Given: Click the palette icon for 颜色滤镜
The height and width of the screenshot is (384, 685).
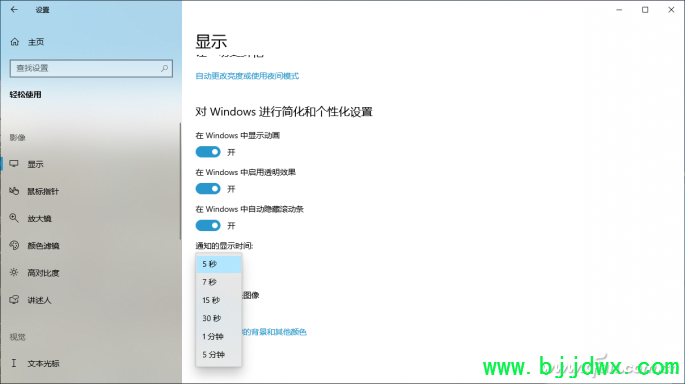Looking at the screenshot, I should click(14, 246).
